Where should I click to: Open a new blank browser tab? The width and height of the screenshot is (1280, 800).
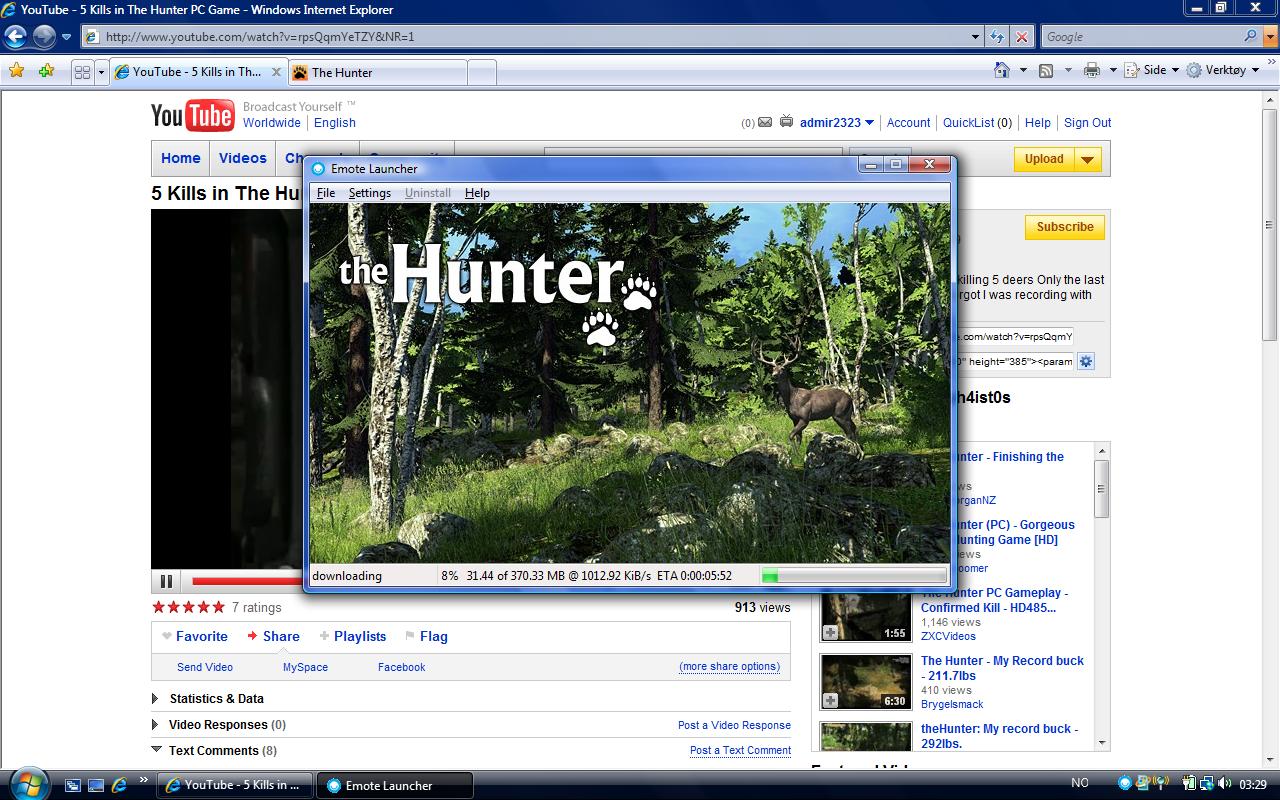(481, 72)
